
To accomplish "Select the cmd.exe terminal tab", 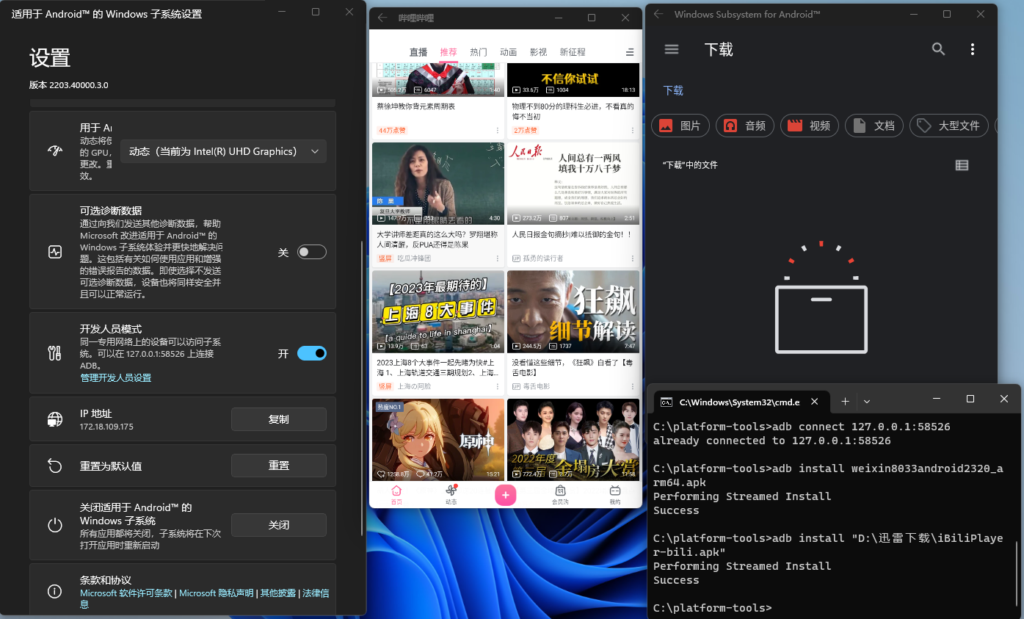I will click(741, 402).
